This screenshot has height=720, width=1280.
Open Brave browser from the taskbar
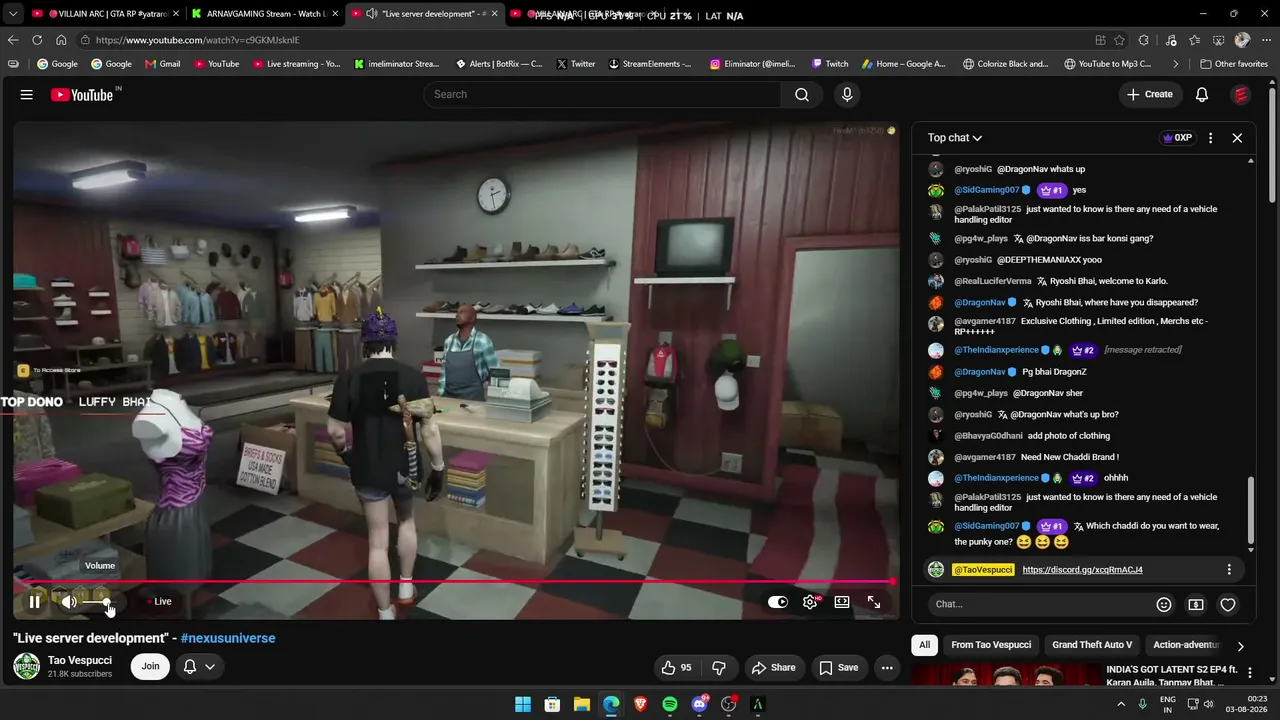pyautogui.click(x=640, y=704)
